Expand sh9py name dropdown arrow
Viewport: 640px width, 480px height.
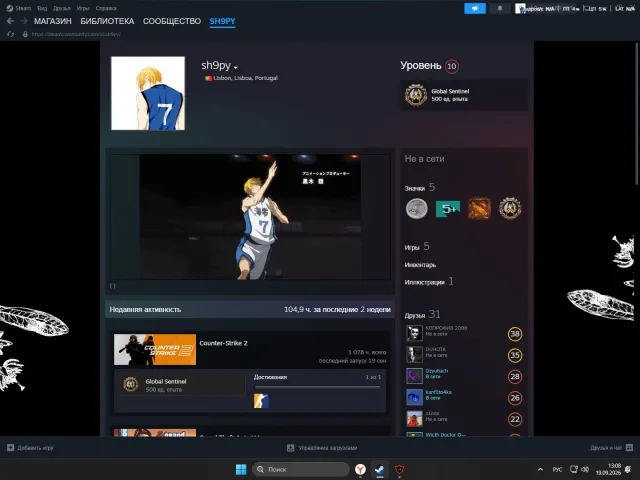coord(236,67)
